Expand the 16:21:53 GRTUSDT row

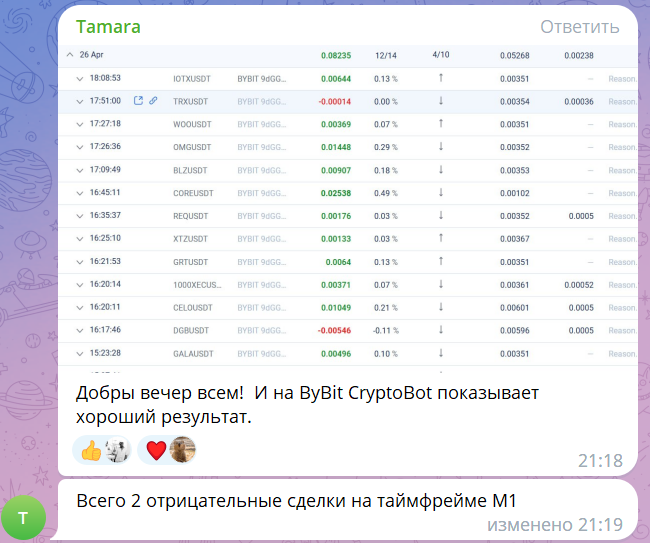click(x=80, y=262)
